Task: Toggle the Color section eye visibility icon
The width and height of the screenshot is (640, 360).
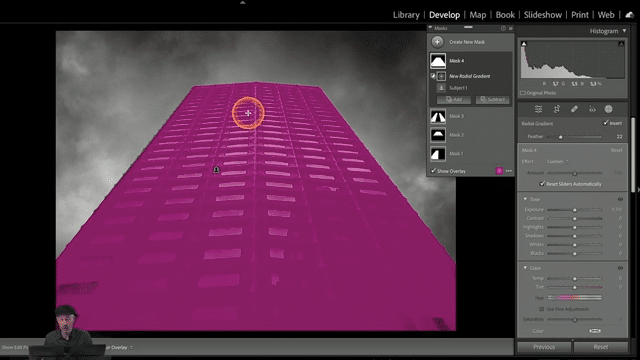Action: (x=620, y=268)
